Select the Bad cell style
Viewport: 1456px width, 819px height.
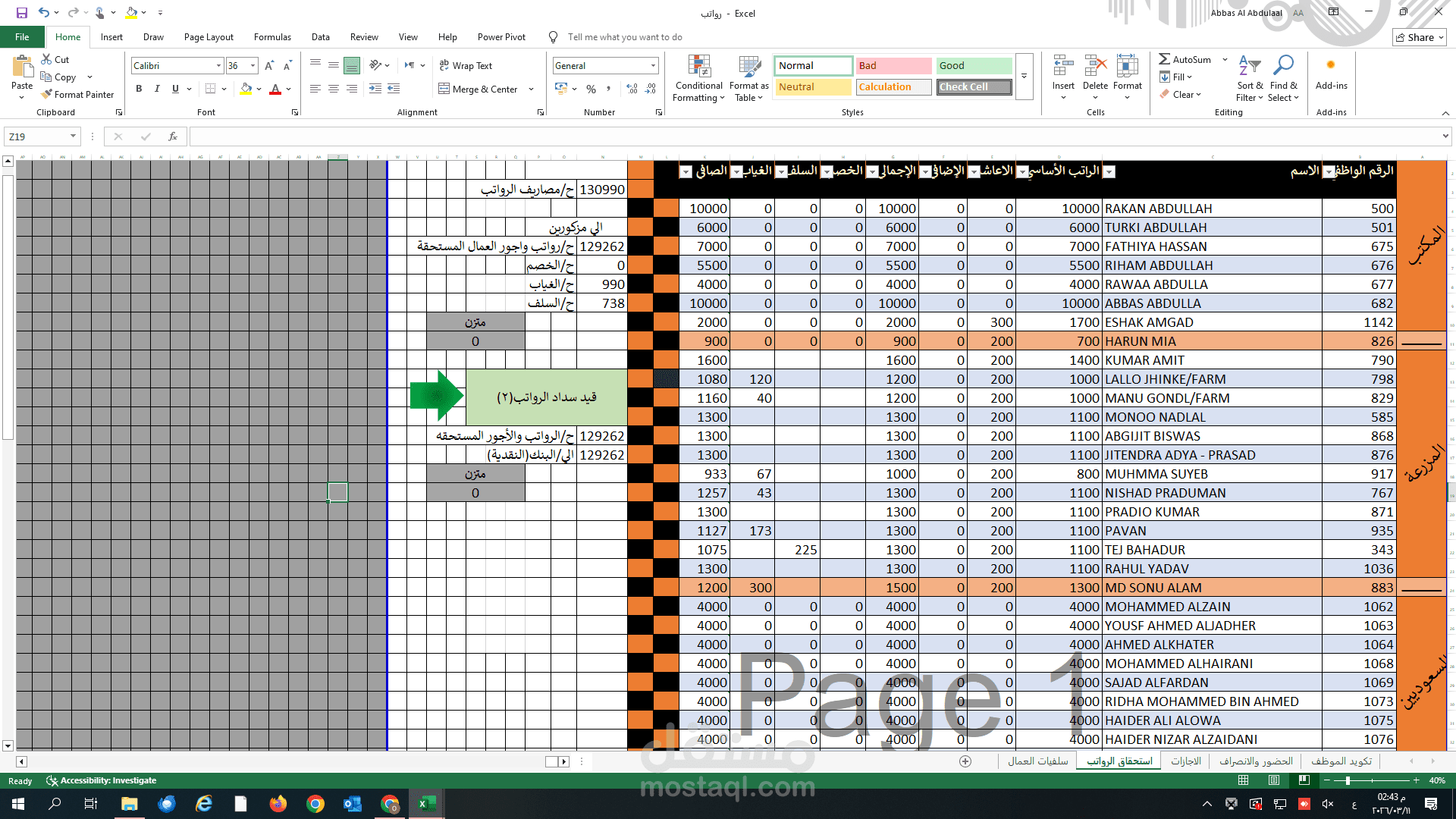click(893, 66)
